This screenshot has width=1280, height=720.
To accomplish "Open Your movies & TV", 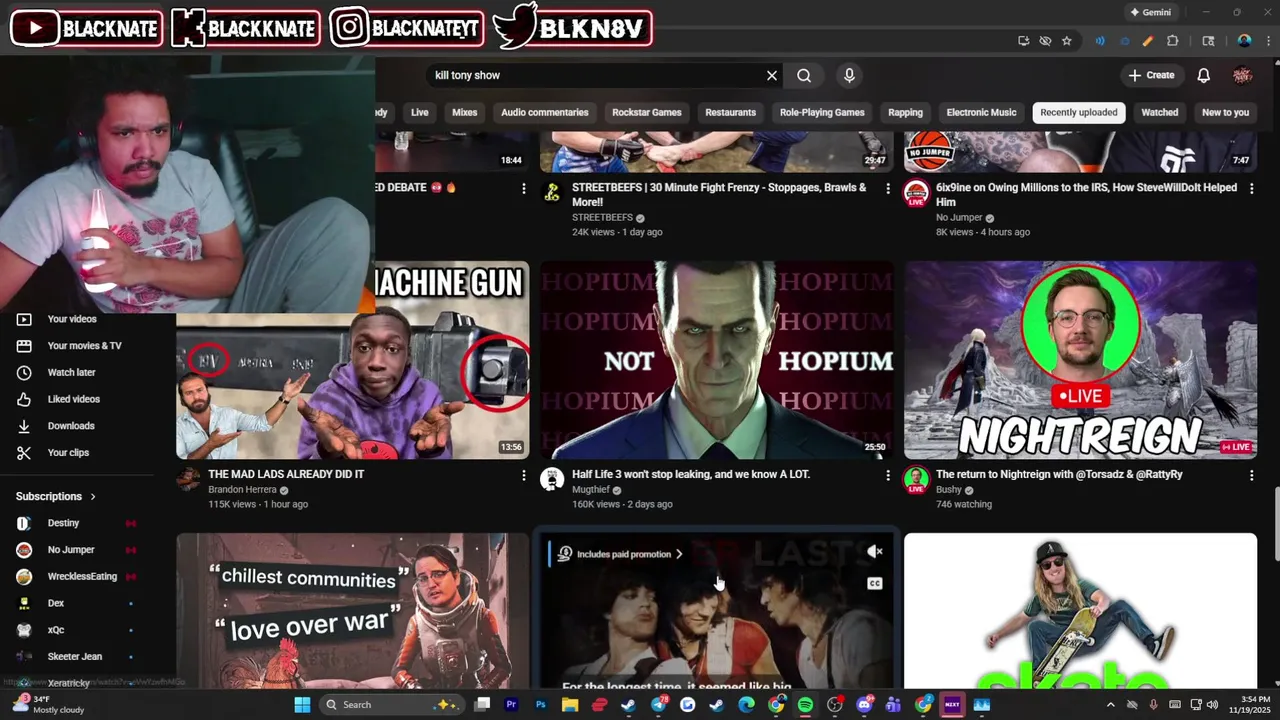I will pos(84,346).
